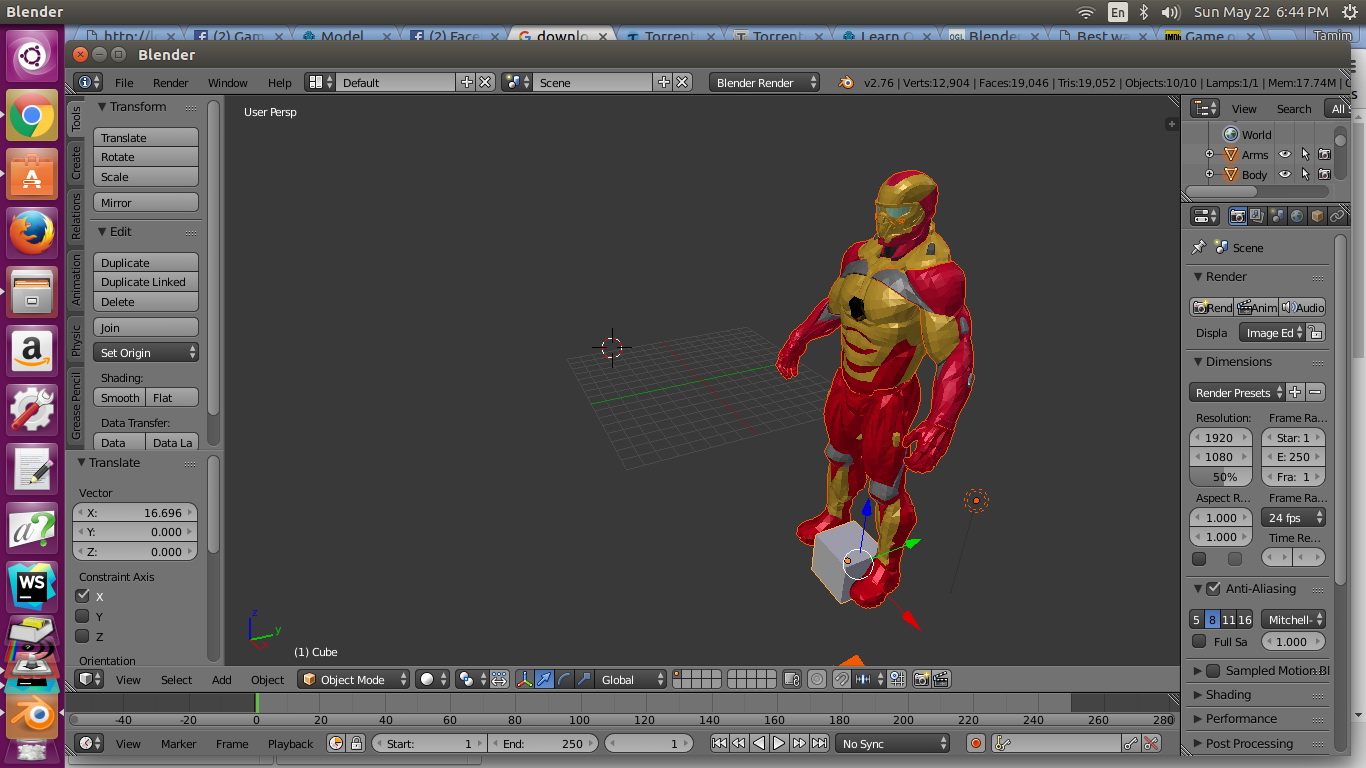Click the World globe icon in outliner

click(1231, 134)
